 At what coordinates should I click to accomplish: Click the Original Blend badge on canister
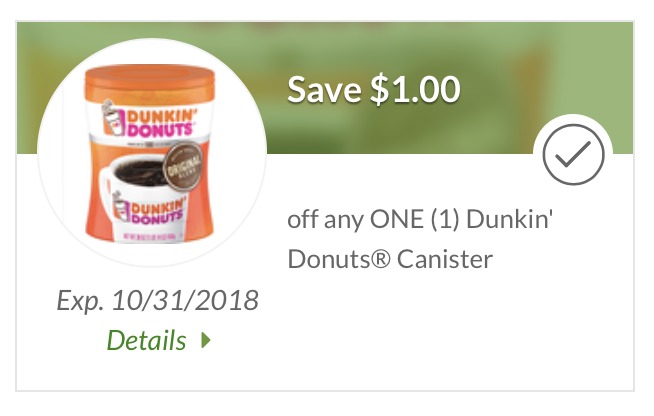183,167
